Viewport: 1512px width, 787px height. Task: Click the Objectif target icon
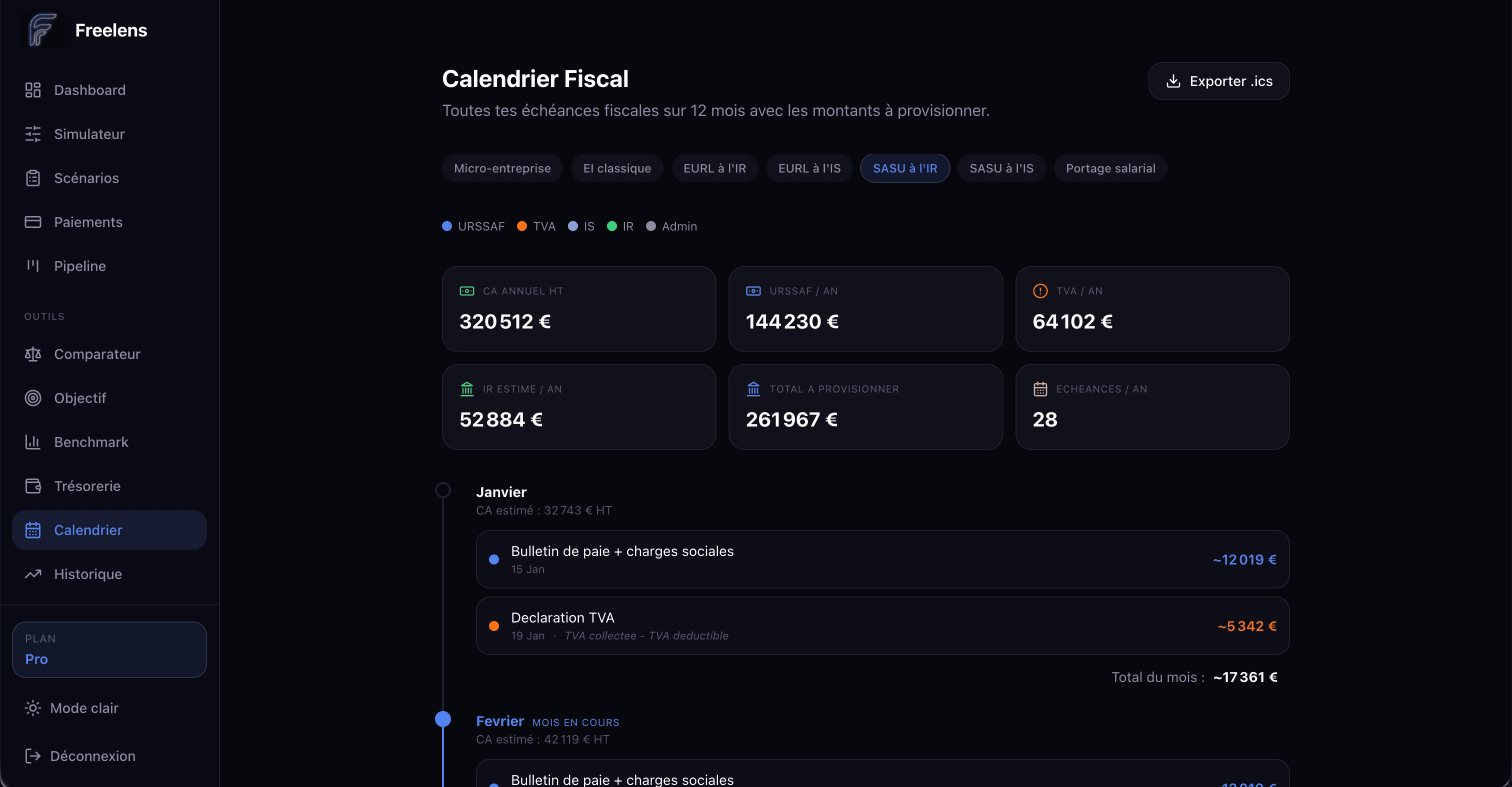[x=33, y=398]
